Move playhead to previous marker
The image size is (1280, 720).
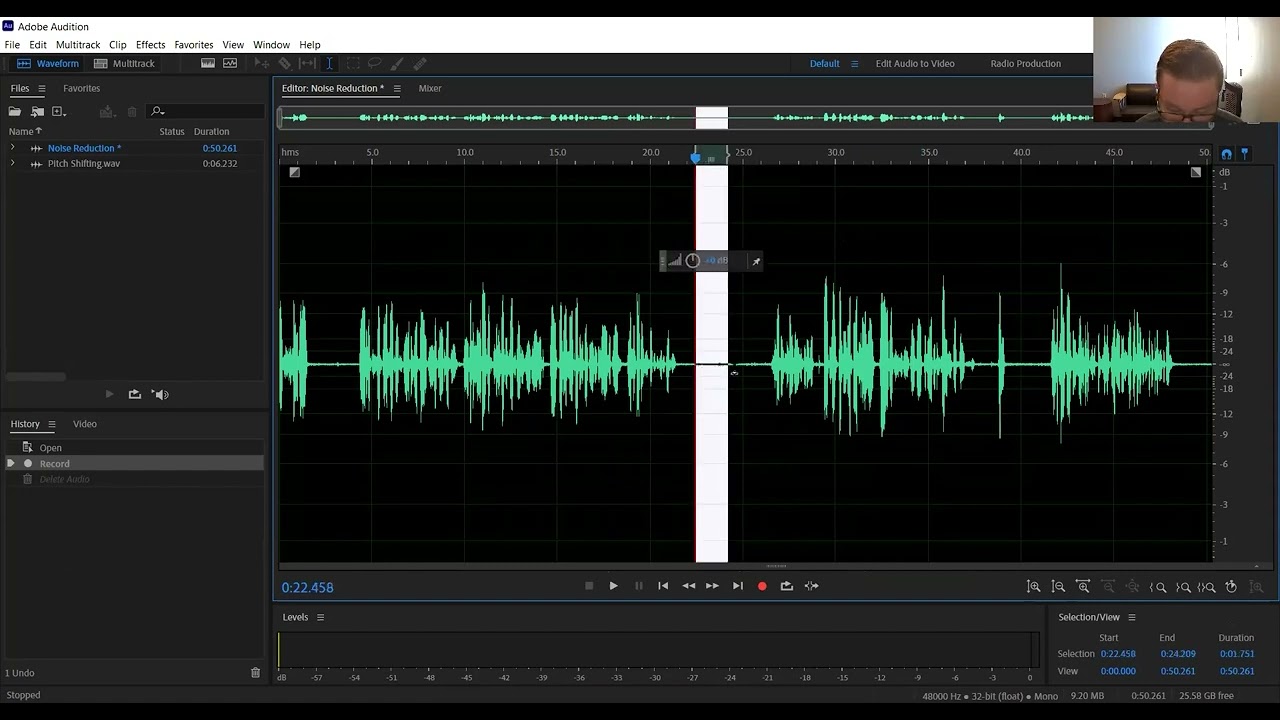pyautogui.click(x=663, y=586)
